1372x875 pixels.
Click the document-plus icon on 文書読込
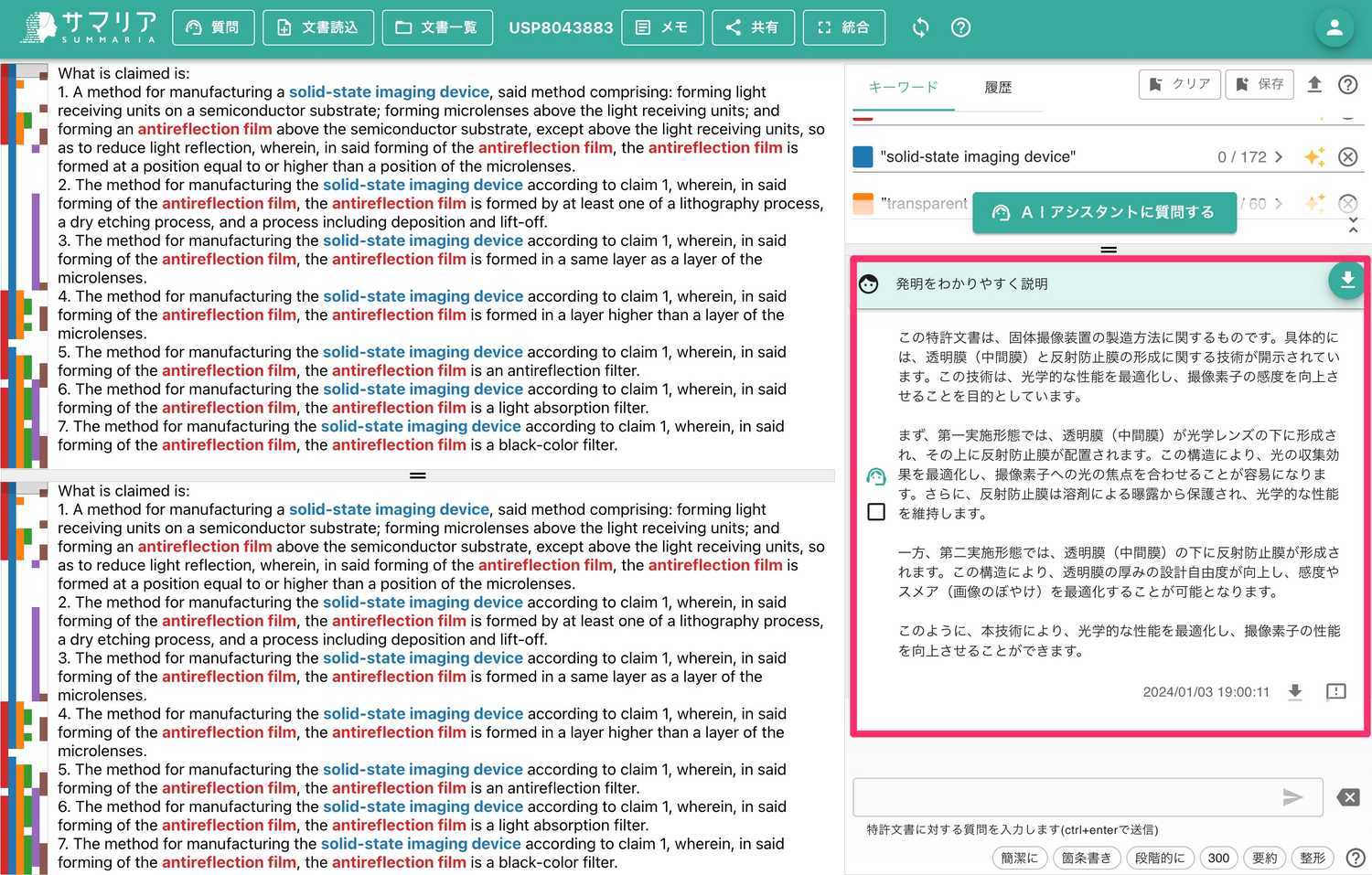(x=284, y=27)
